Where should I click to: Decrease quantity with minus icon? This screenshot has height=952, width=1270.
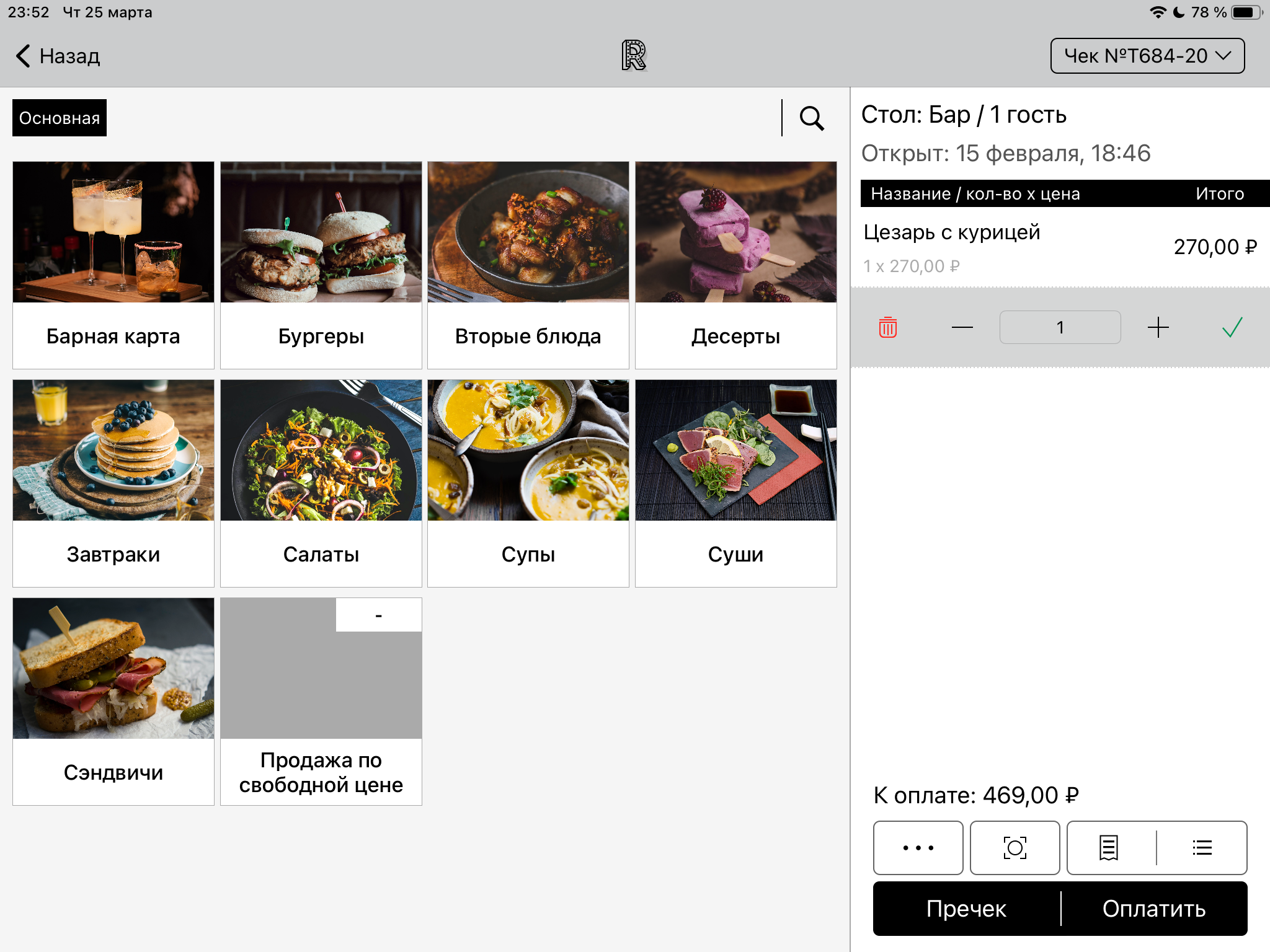(962, 327)
